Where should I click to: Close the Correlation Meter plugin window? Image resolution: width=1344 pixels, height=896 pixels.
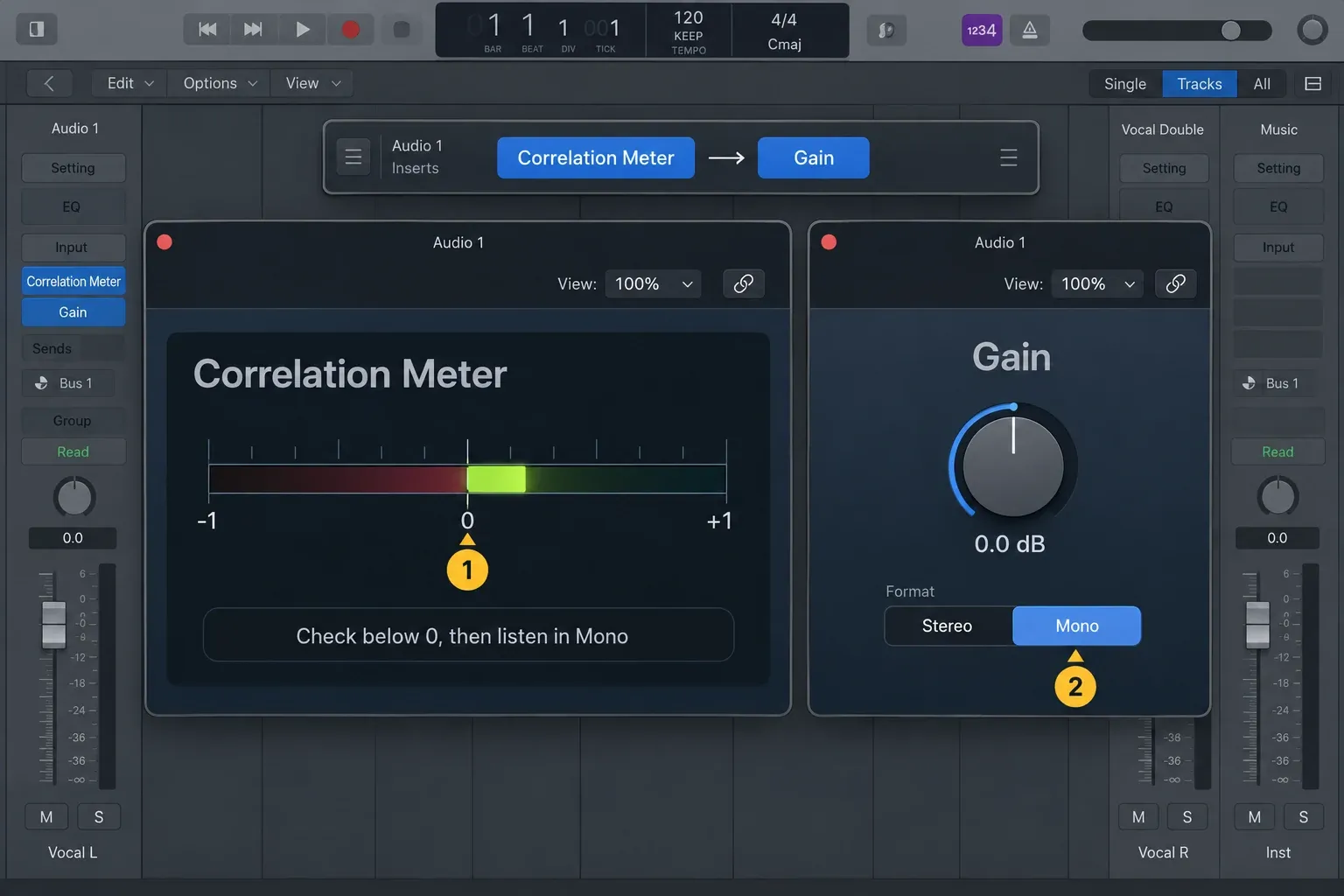pos(164,242)
